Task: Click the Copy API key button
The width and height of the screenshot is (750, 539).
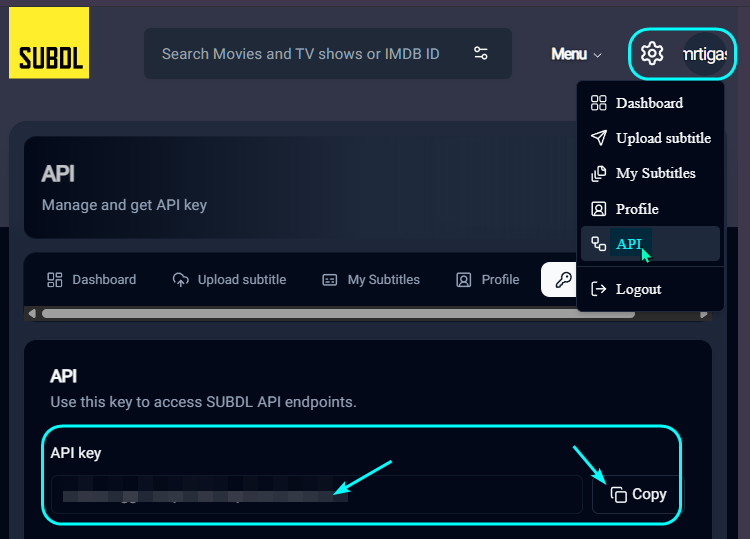Action: 638,494
